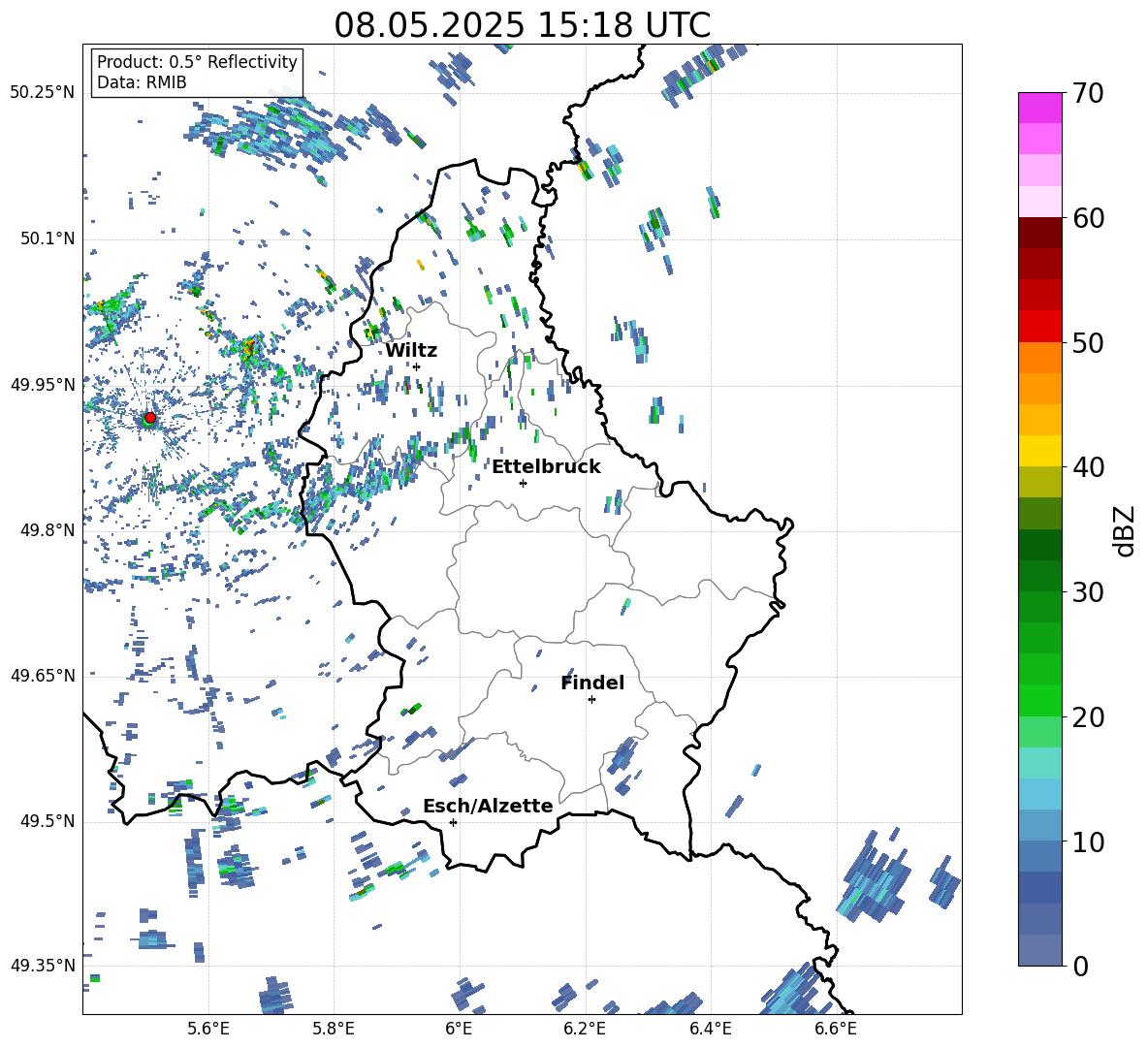Click the title "08.05.2025 15:18 UTC"
The height and width of the screenshot is (1048, 1148).
[522, 25]
